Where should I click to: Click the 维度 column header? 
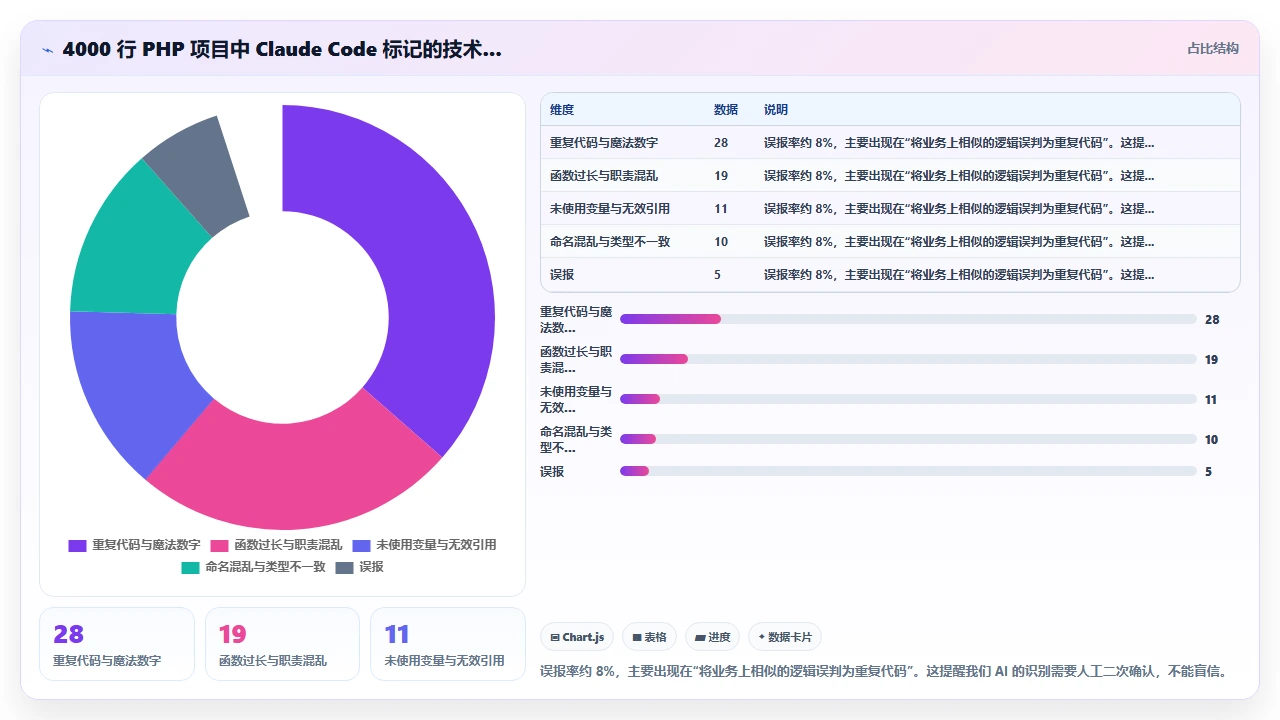coord(562,110)
